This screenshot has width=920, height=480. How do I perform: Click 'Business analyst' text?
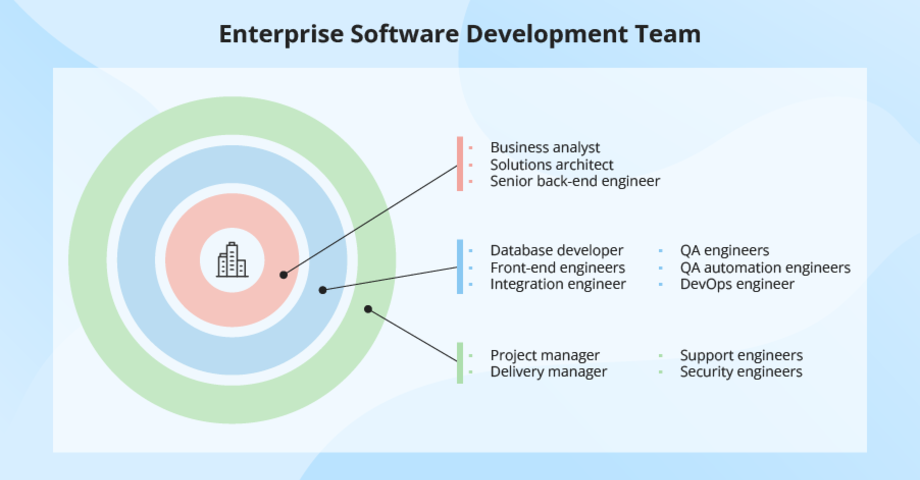(x=545, y=147)
